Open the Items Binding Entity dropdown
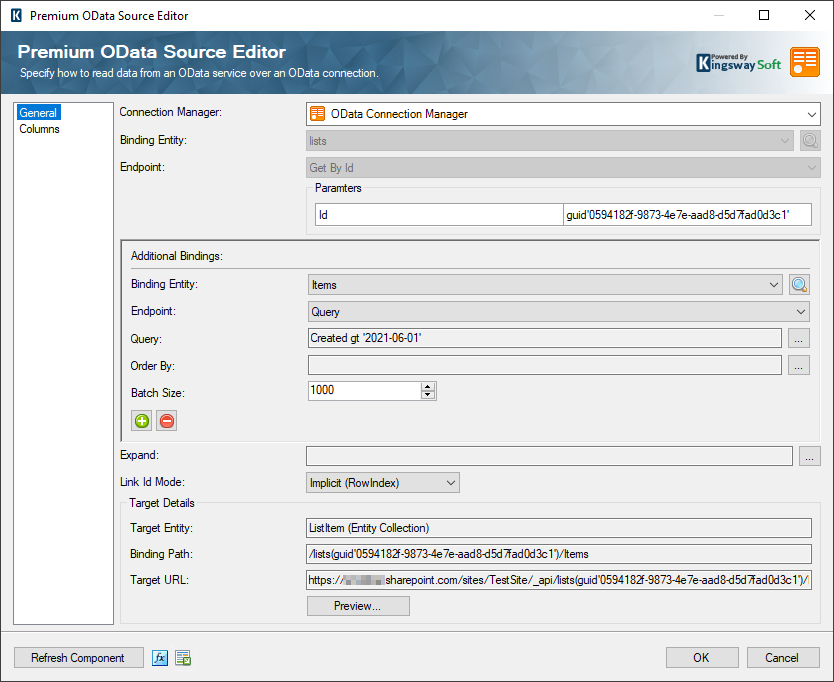834x682 pixels. [x=774, y=285]
